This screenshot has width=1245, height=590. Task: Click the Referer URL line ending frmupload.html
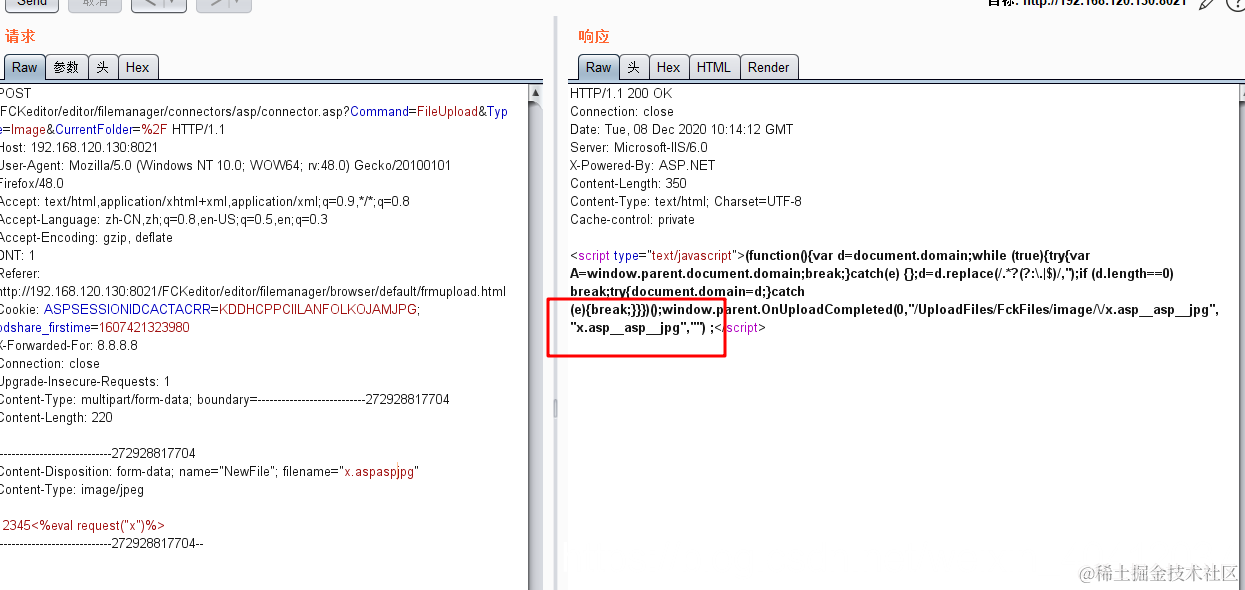click(x=252, y=291)
